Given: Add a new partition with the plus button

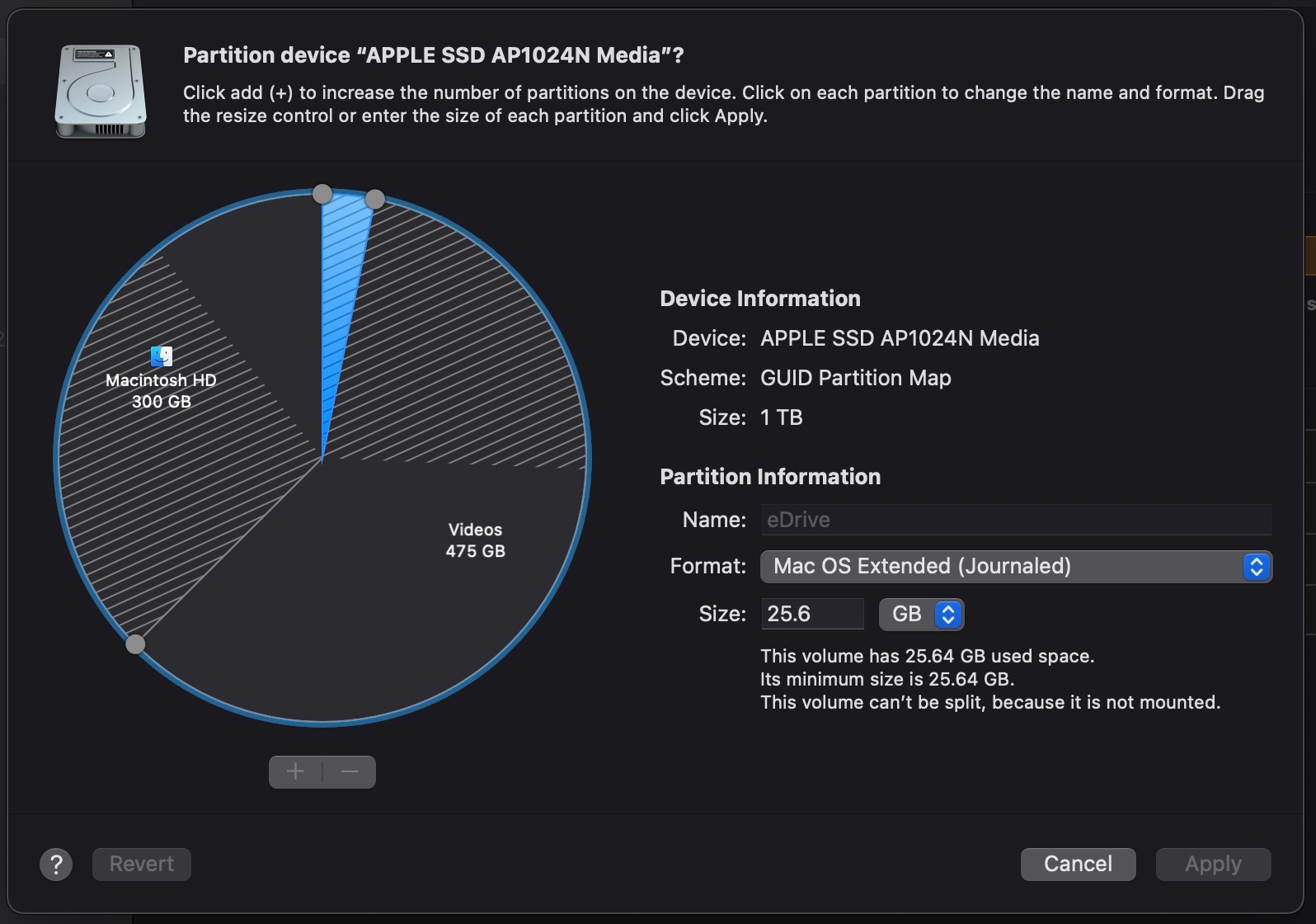Looking at the screenshot, I should 295,772.
